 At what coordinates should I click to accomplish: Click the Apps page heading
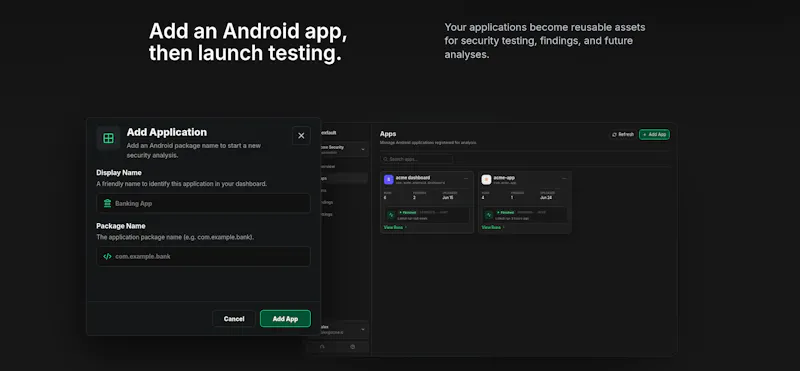(388, 134)
